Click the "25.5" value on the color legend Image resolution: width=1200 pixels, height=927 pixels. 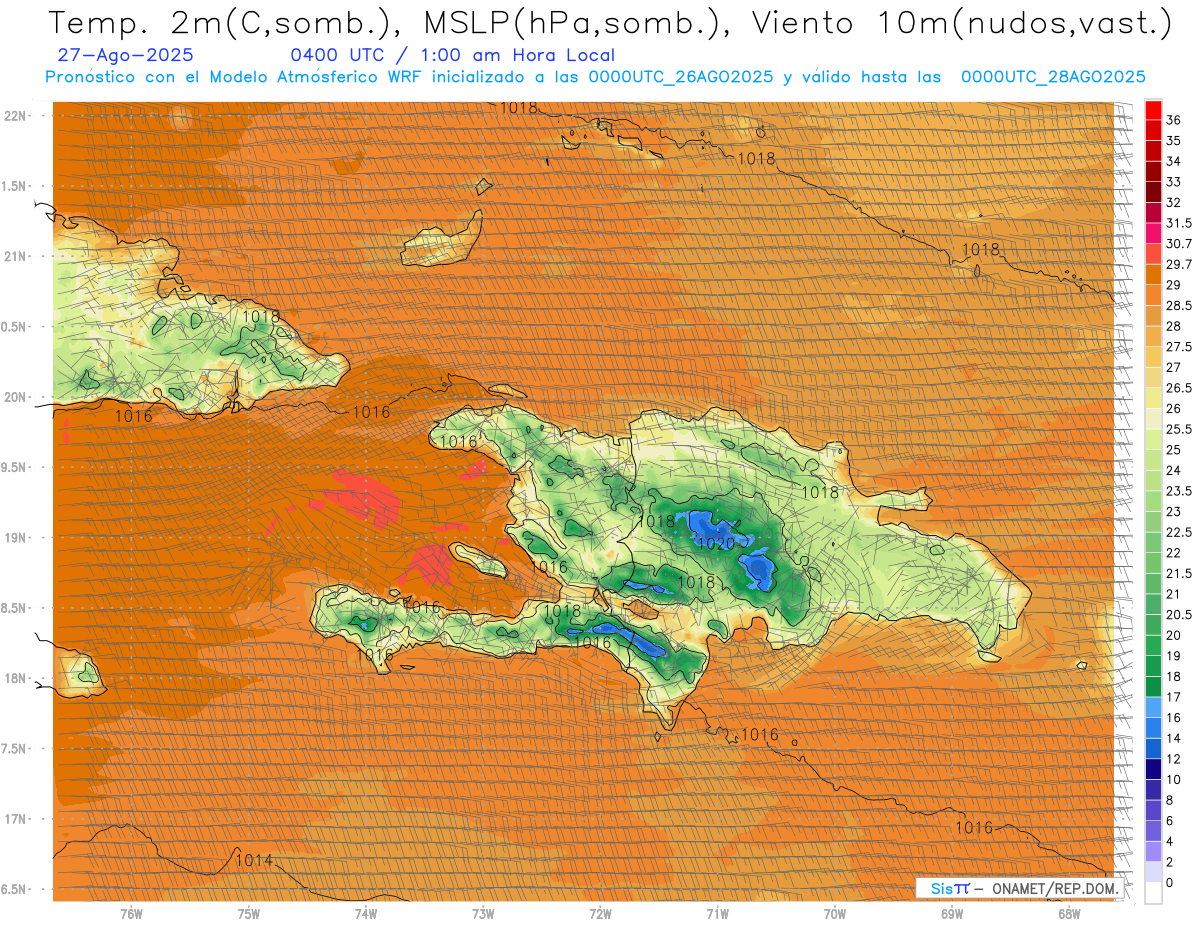tap(1179, 429)
